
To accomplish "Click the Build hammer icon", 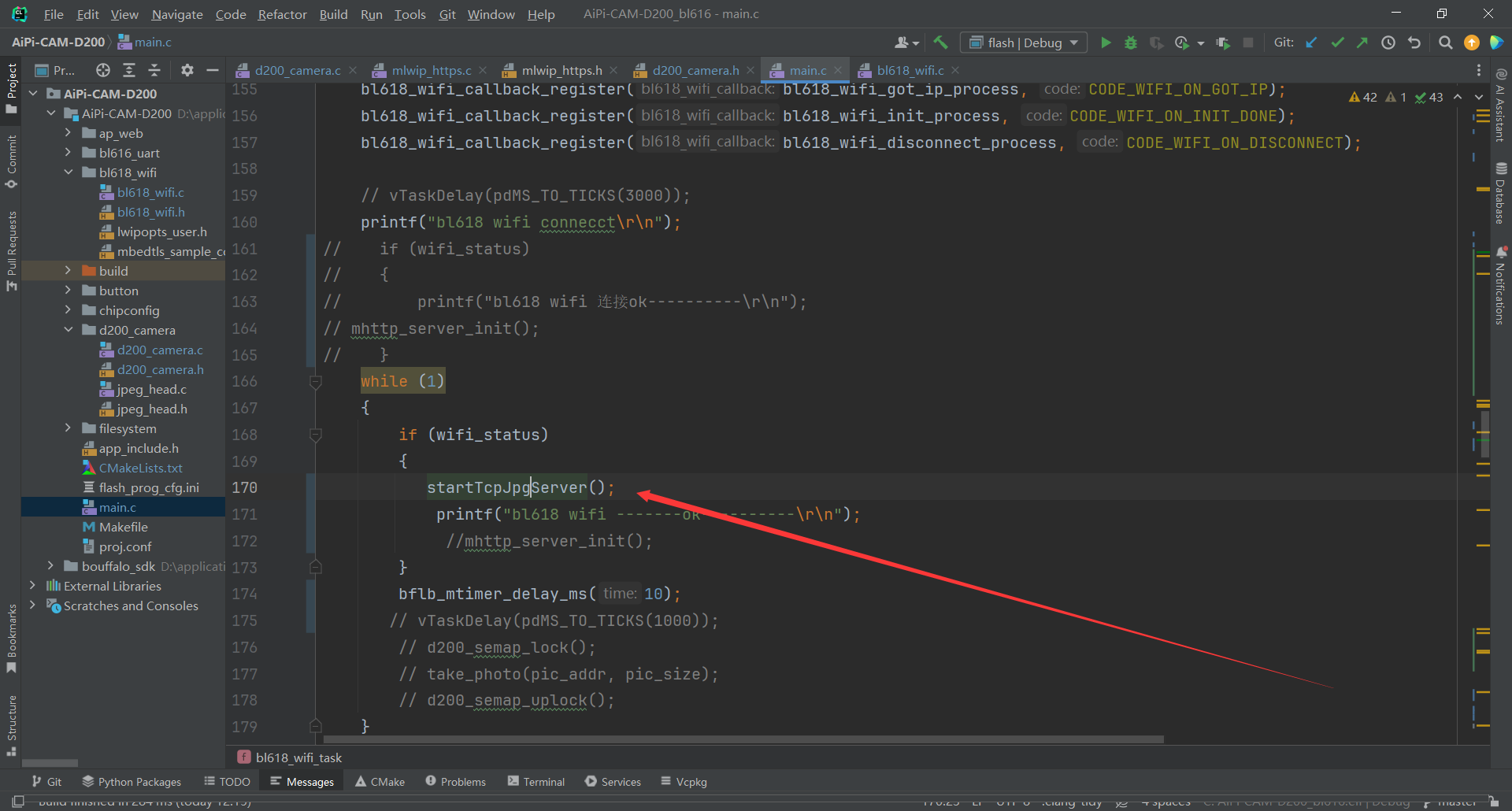I will coord(940,43).
